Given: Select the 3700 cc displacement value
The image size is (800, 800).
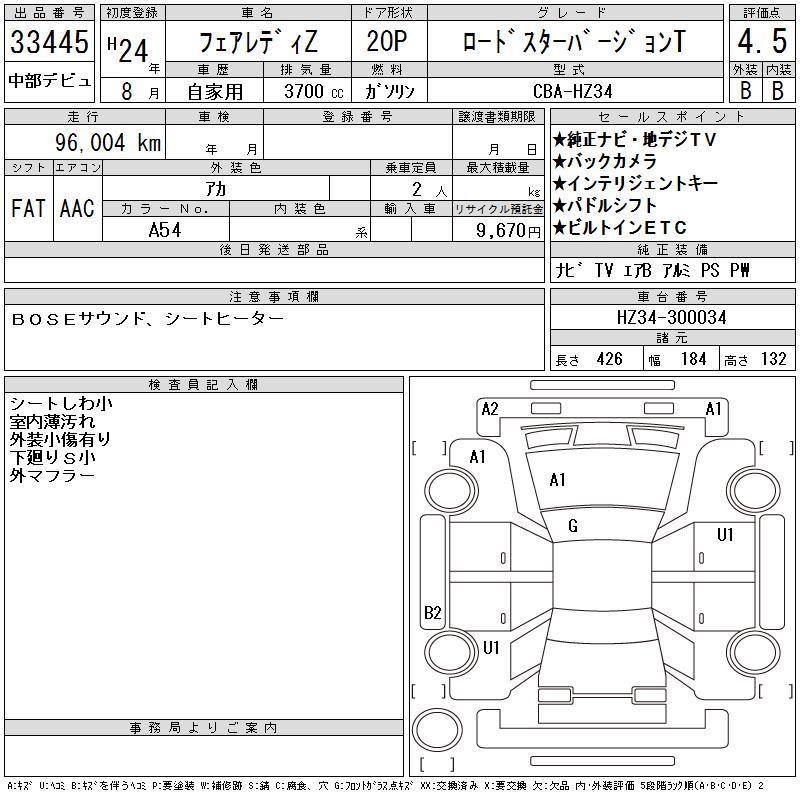Looking at the screenshot, I should coord(306,90).
